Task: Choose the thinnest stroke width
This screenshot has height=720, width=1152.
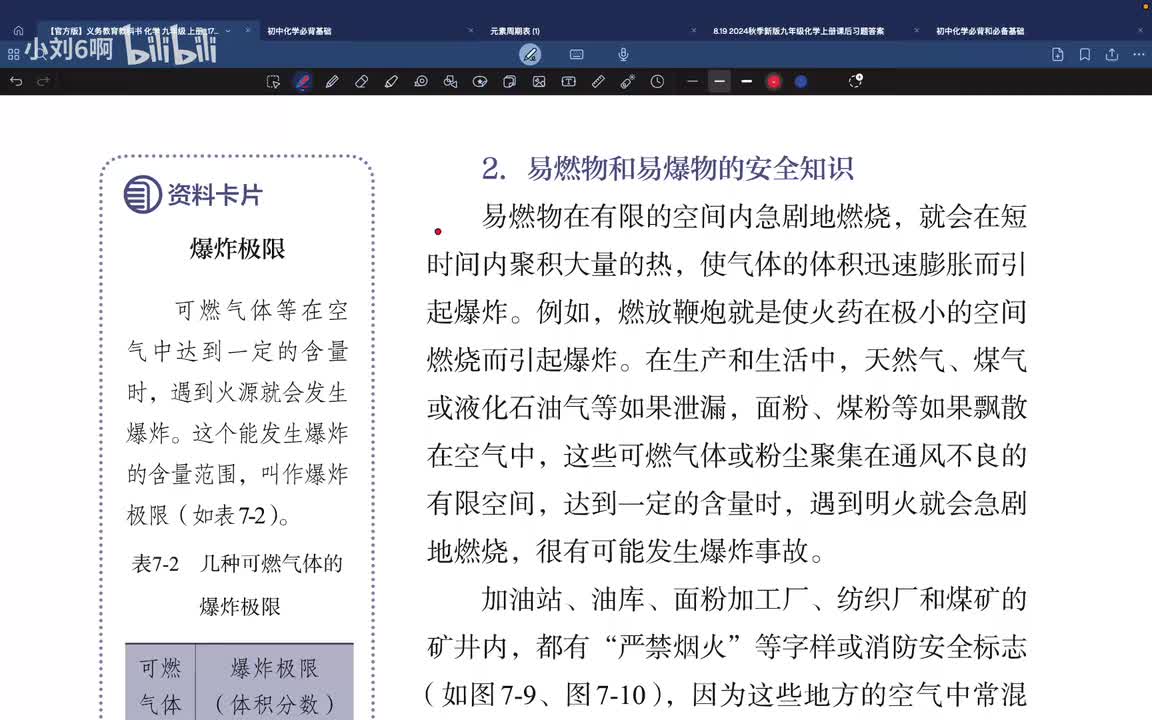Action: 692,82
